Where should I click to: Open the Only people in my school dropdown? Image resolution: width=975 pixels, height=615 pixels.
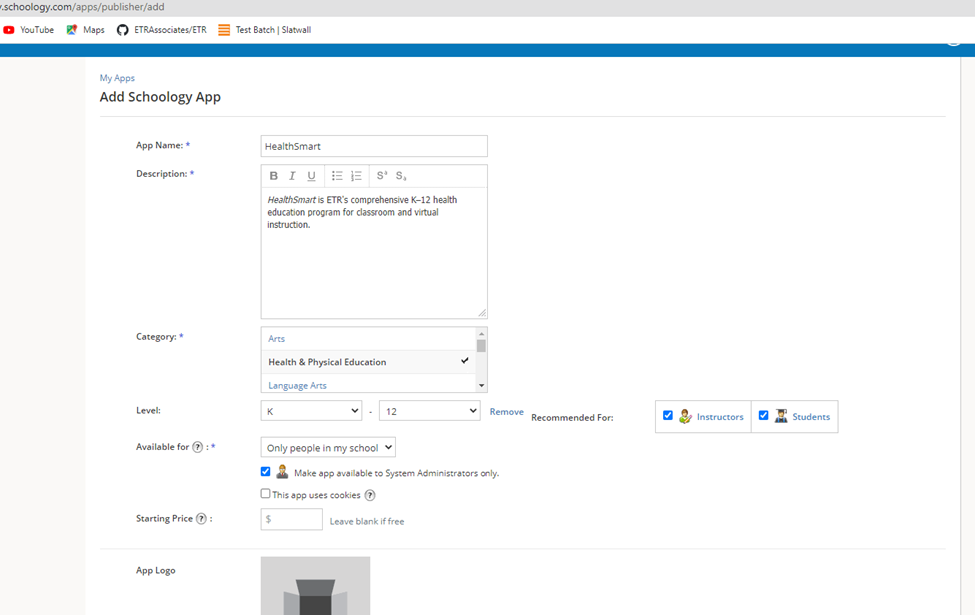tap(328, 447)
